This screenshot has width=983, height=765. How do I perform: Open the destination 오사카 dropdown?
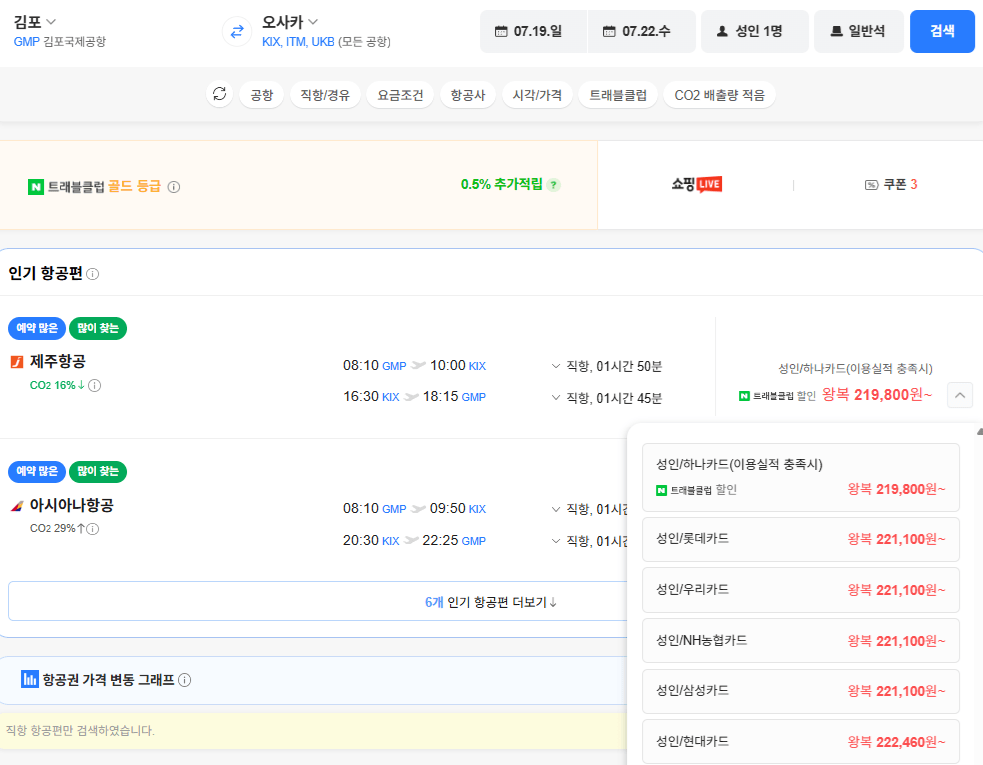click(x=290, y=23)
